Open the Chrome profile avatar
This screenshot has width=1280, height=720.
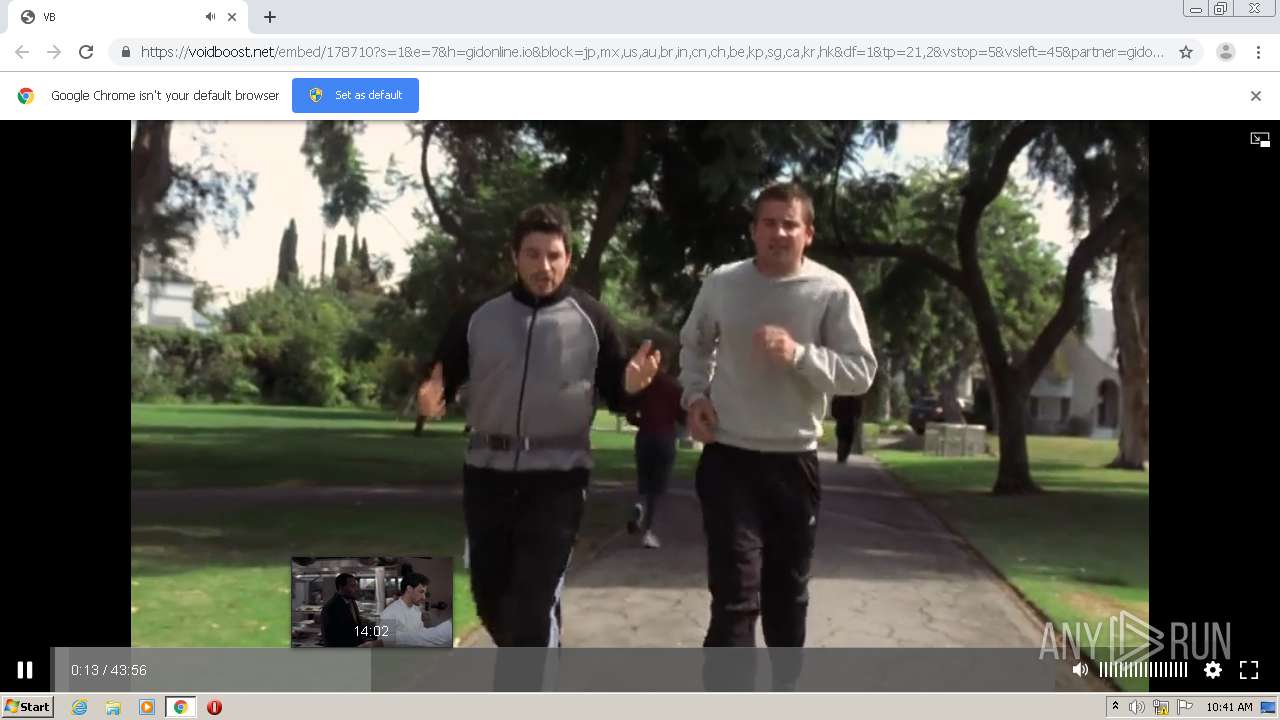point(1226,52)
